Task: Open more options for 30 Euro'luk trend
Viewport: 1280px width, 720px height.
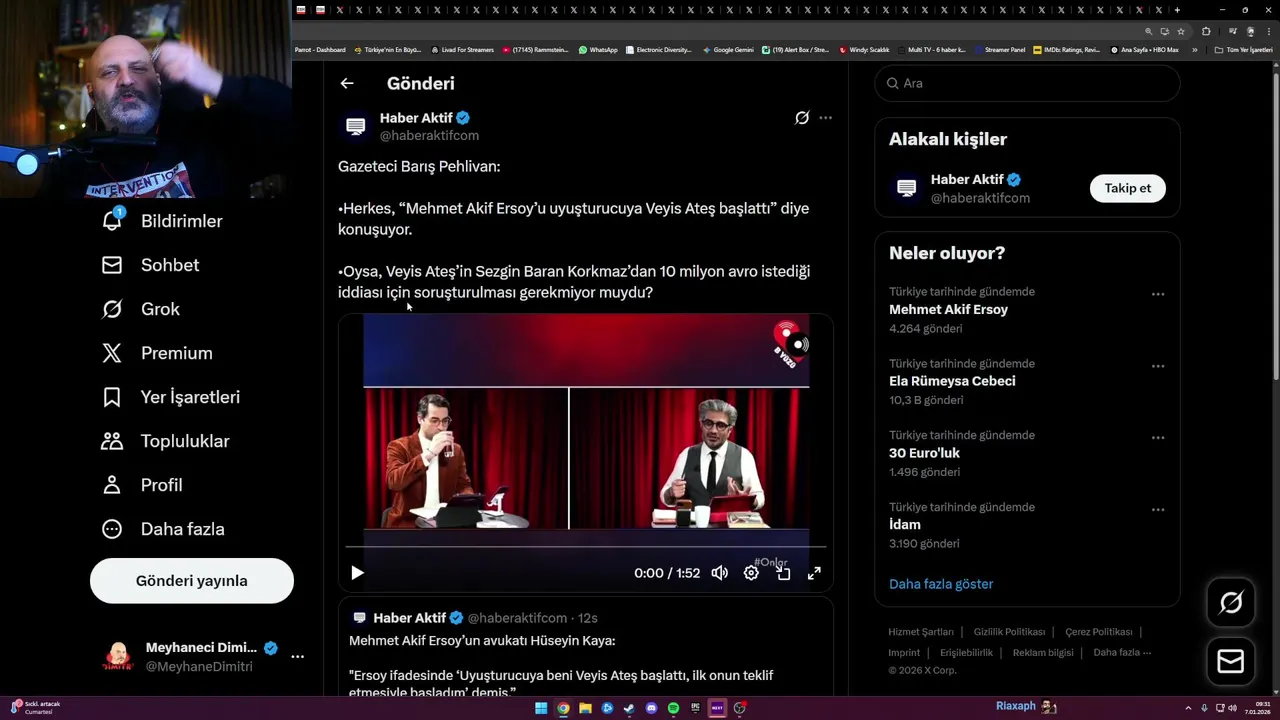Action: pyautogui.click(x=1157, y=438)
